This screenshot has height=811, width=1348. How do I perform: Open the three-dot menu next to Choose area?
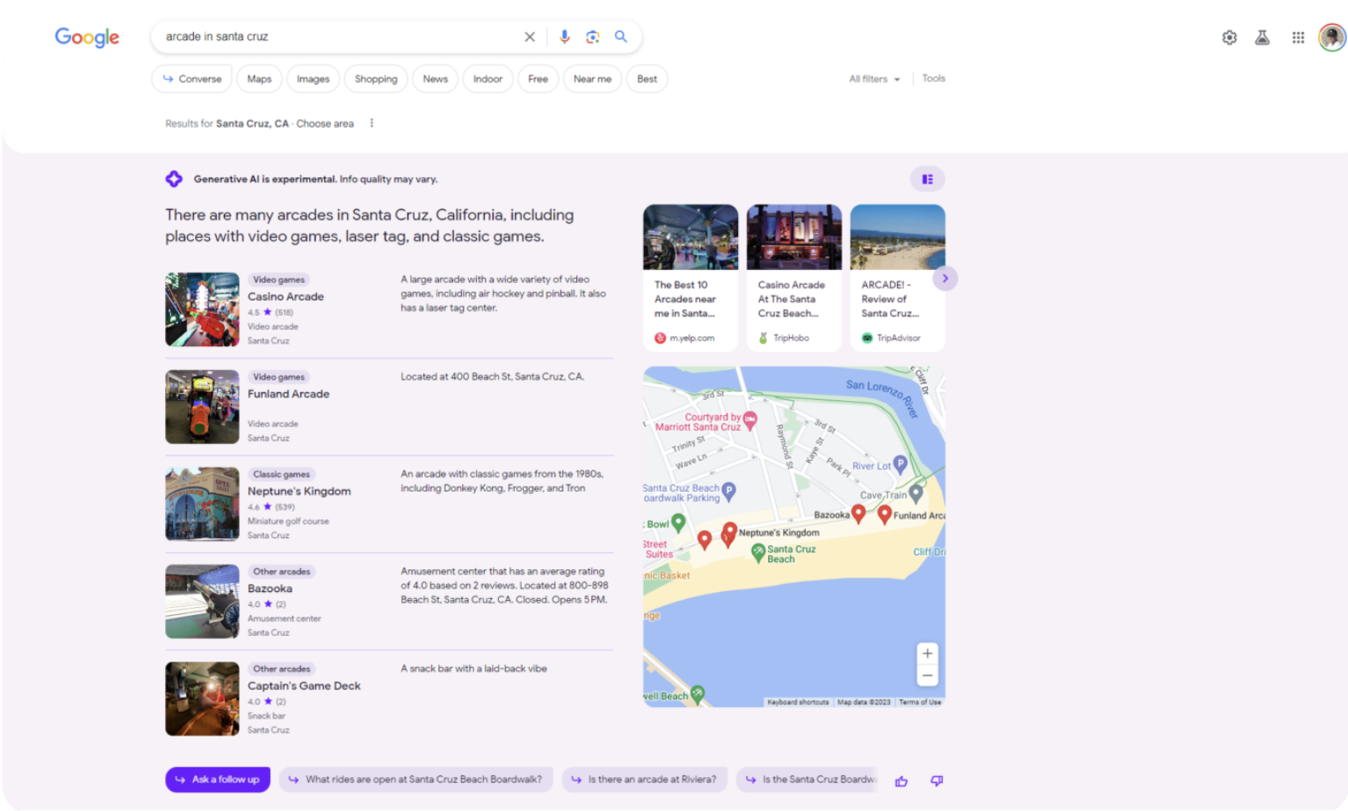coord(371,122)
